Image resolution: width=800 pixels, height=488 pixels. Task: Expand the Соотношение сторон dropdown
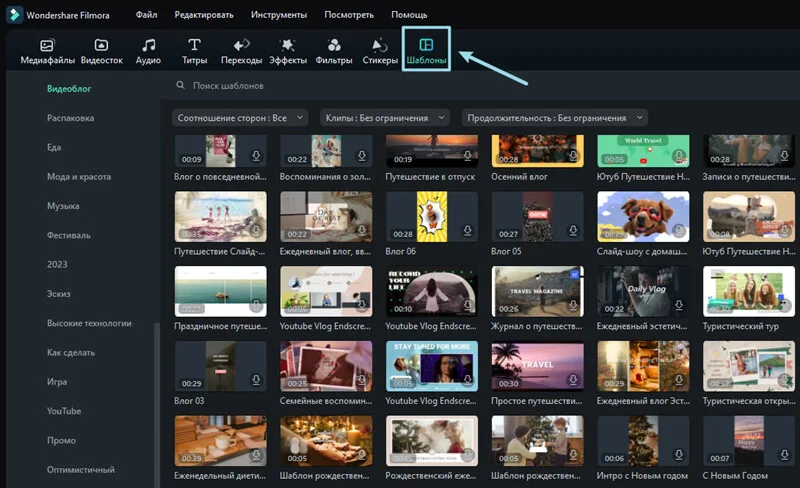click(240, 118)
